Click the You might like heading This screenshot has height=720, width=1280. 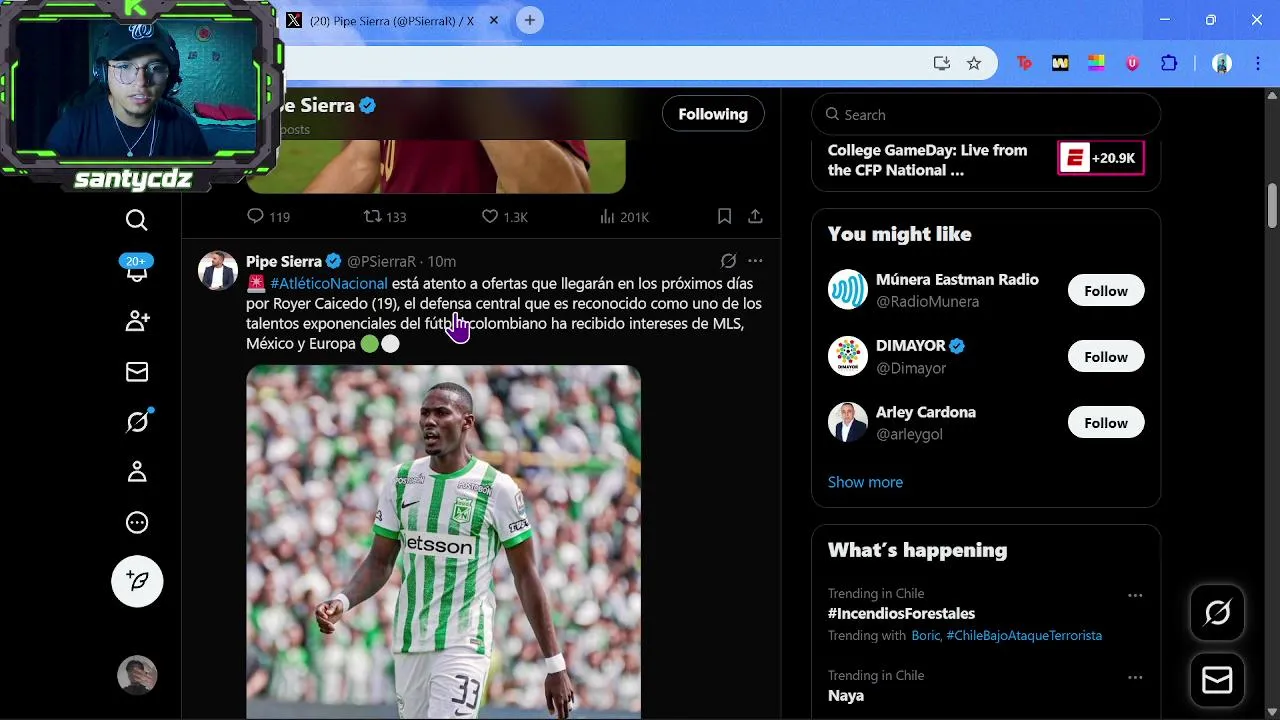click(899, 234)
